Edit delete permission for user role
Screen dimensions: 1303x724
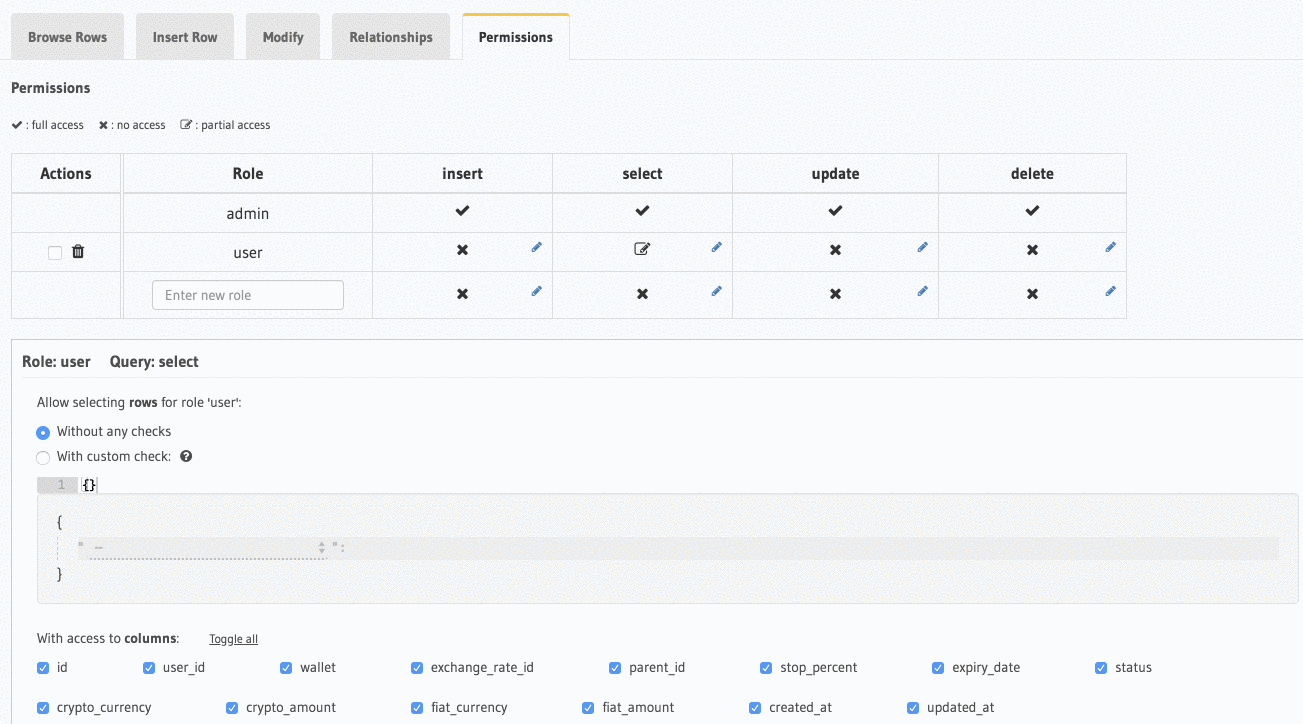(x=1110, y=247)
